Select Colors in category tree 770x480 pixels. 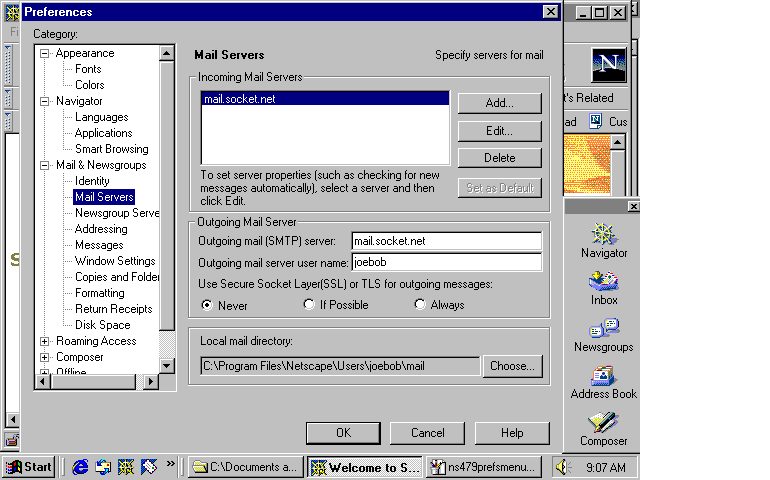pos(89,85)
